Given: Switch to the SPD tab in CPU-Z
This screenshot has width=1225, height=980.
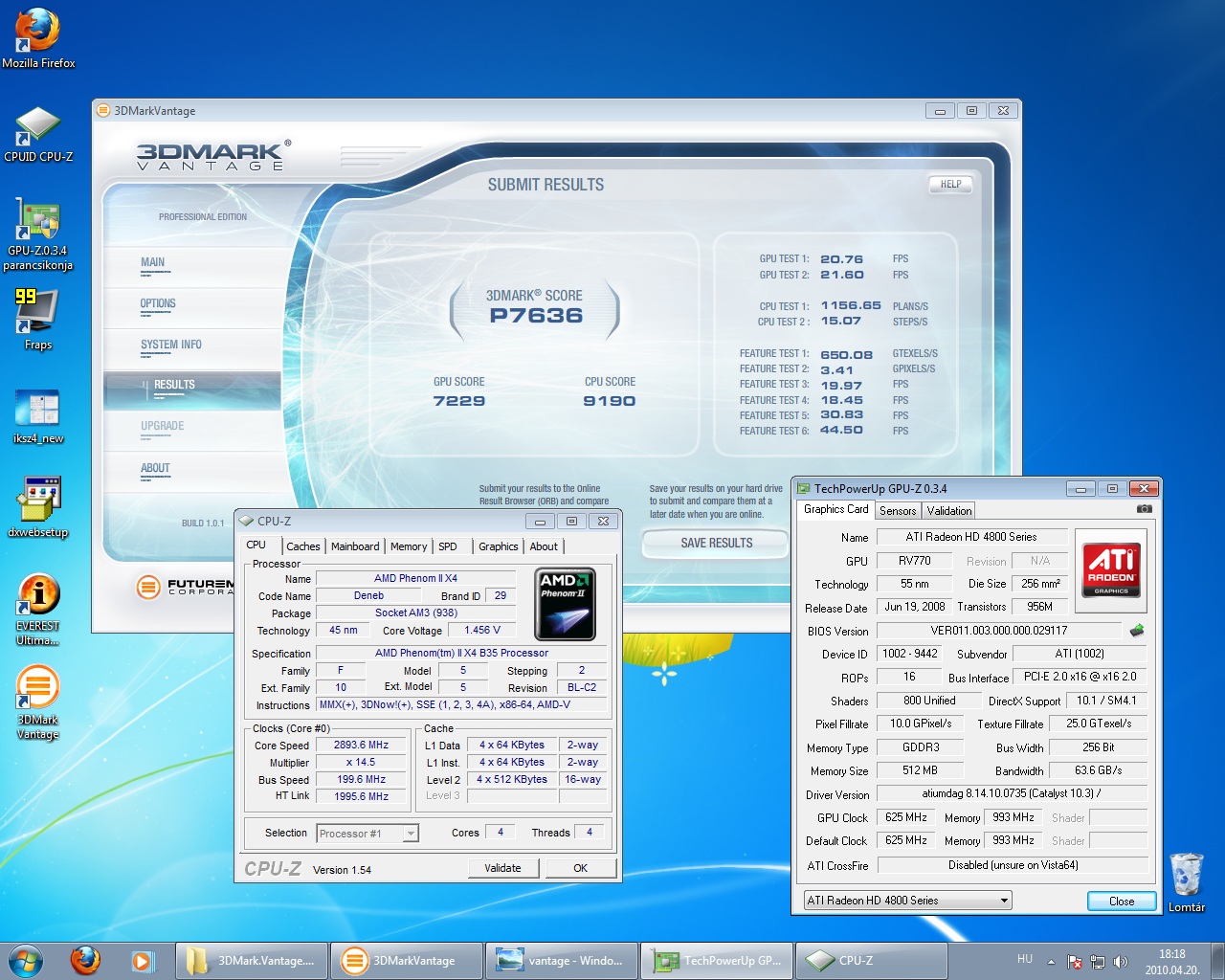Looking at the screenshot, I should pyautogui.click(x=448, y=546).
